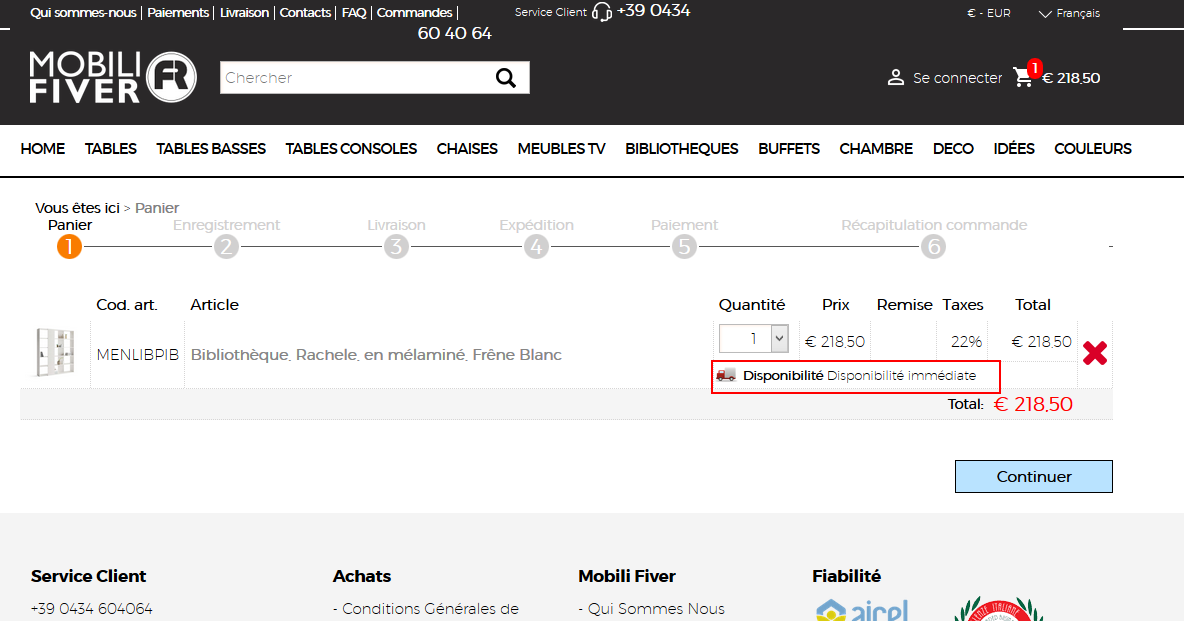Image resolution: width=1184 pixels, height=621 pixels.
Task: Click the user account icon
Action: [x=896, y=78]
